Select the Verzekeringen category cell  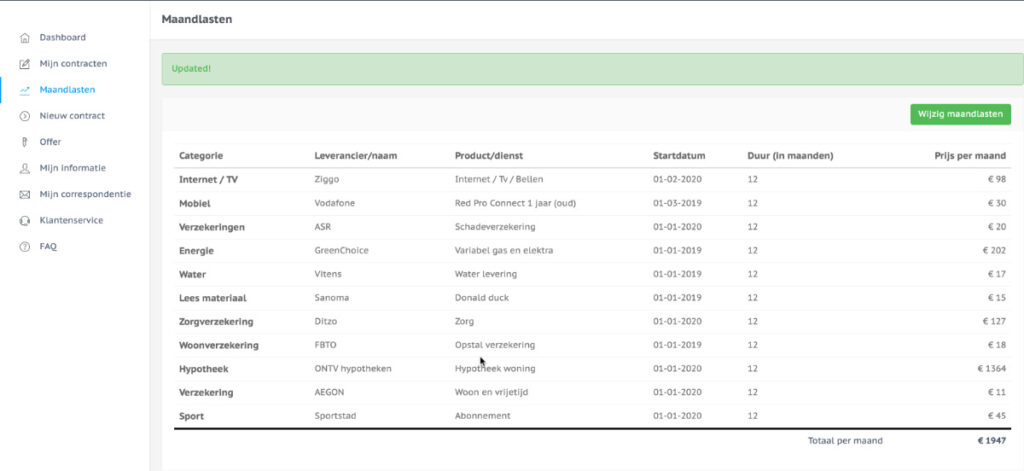212,227
